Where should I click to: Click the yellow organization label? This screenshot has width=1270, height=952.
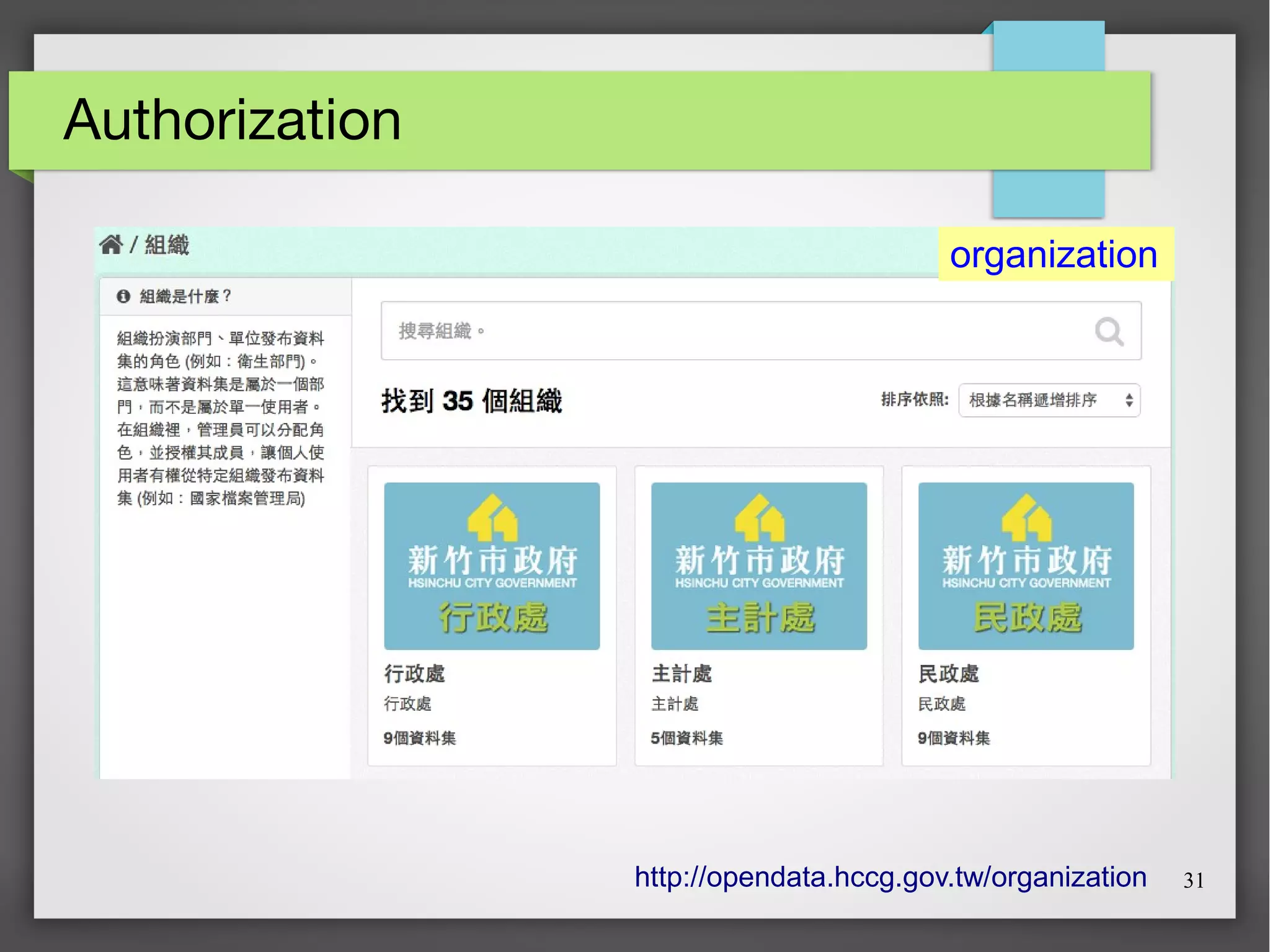(x=1055, y=254)
